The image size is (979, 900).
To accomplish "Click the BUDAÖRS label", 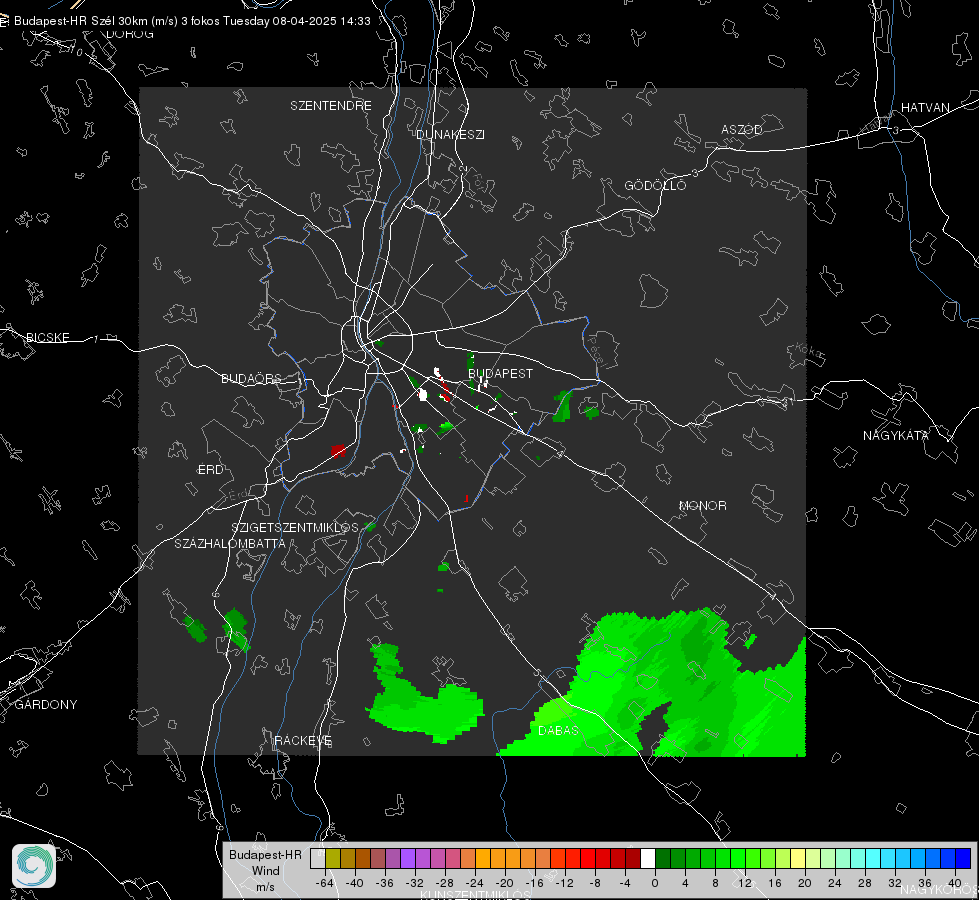I will click(252, 378).
